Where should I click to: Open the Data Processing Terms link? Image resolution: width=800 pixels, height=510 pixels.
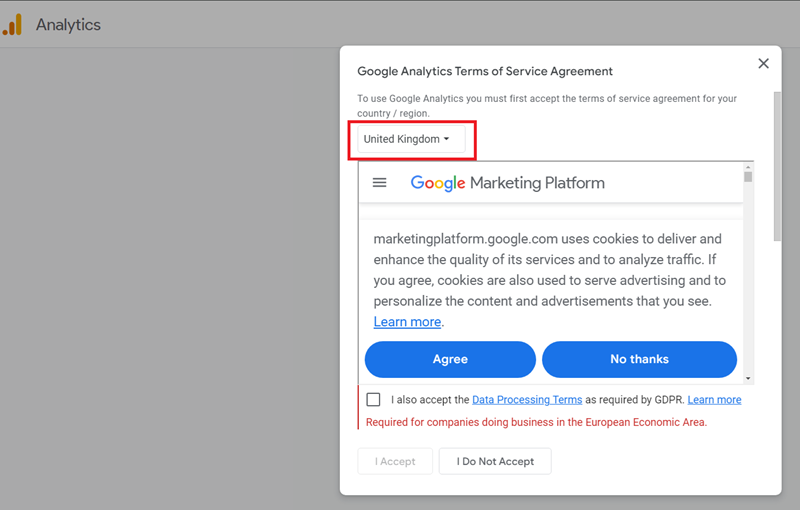(527, 400)
